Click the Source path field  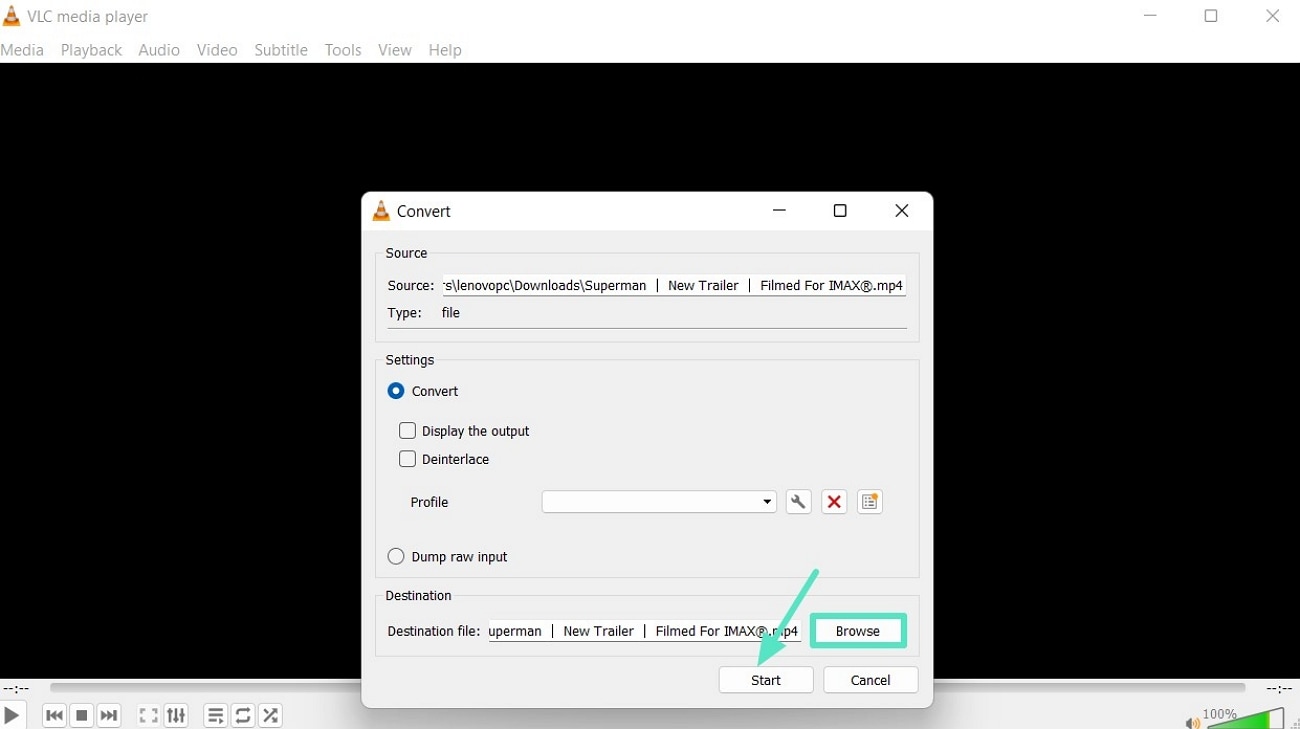[675, 285]
